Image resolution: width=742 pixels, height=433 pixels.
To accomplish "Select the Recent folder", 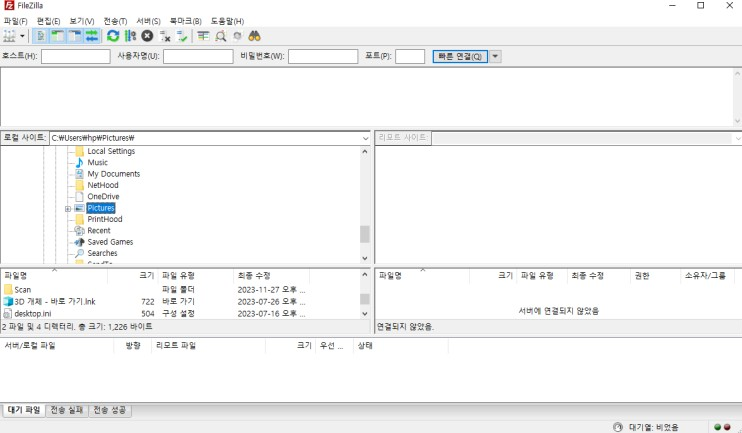I will (x=99, y=230).
